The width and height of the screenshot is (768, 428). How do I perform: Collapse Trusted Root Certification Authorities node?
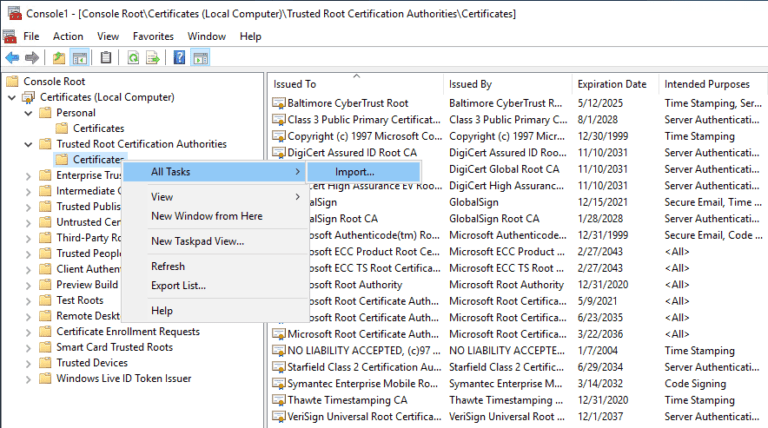click(28, 144)
